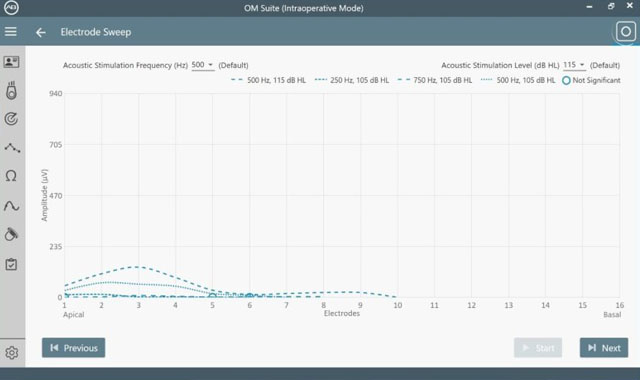Image resolution: width=640 pixels, height=380 pixels.
Task: Toggle the Not Significant legend marker
Action: (x=591, y=80)
